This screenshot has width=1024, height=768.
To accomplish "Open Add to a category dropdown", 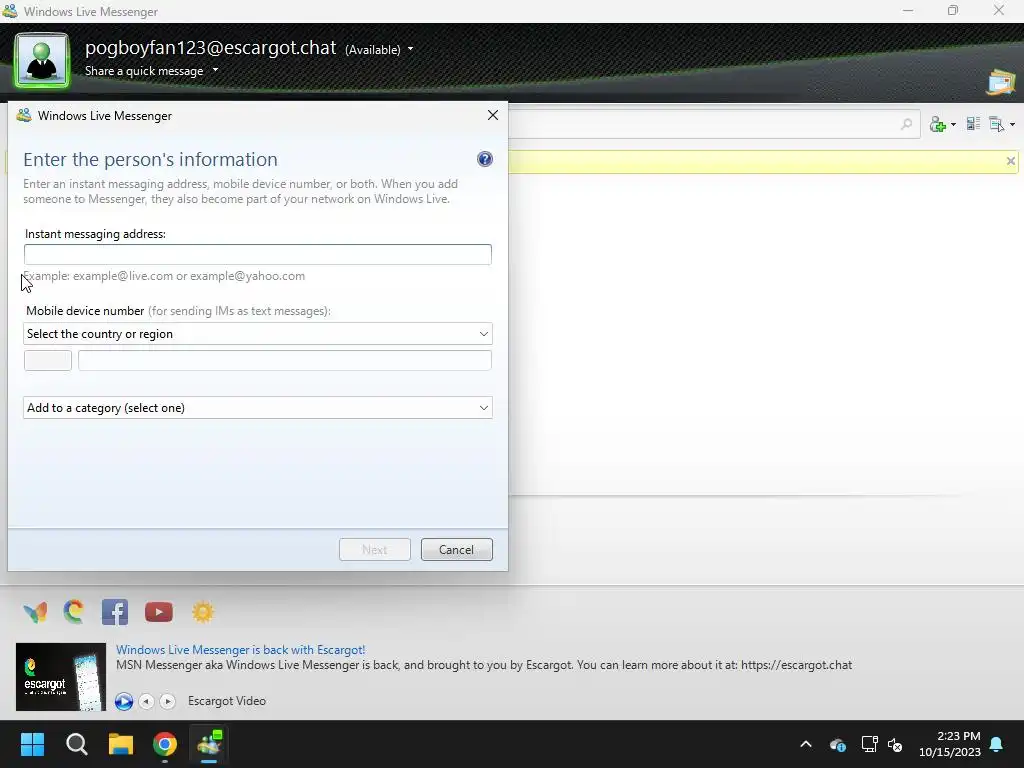I will 257,408.
